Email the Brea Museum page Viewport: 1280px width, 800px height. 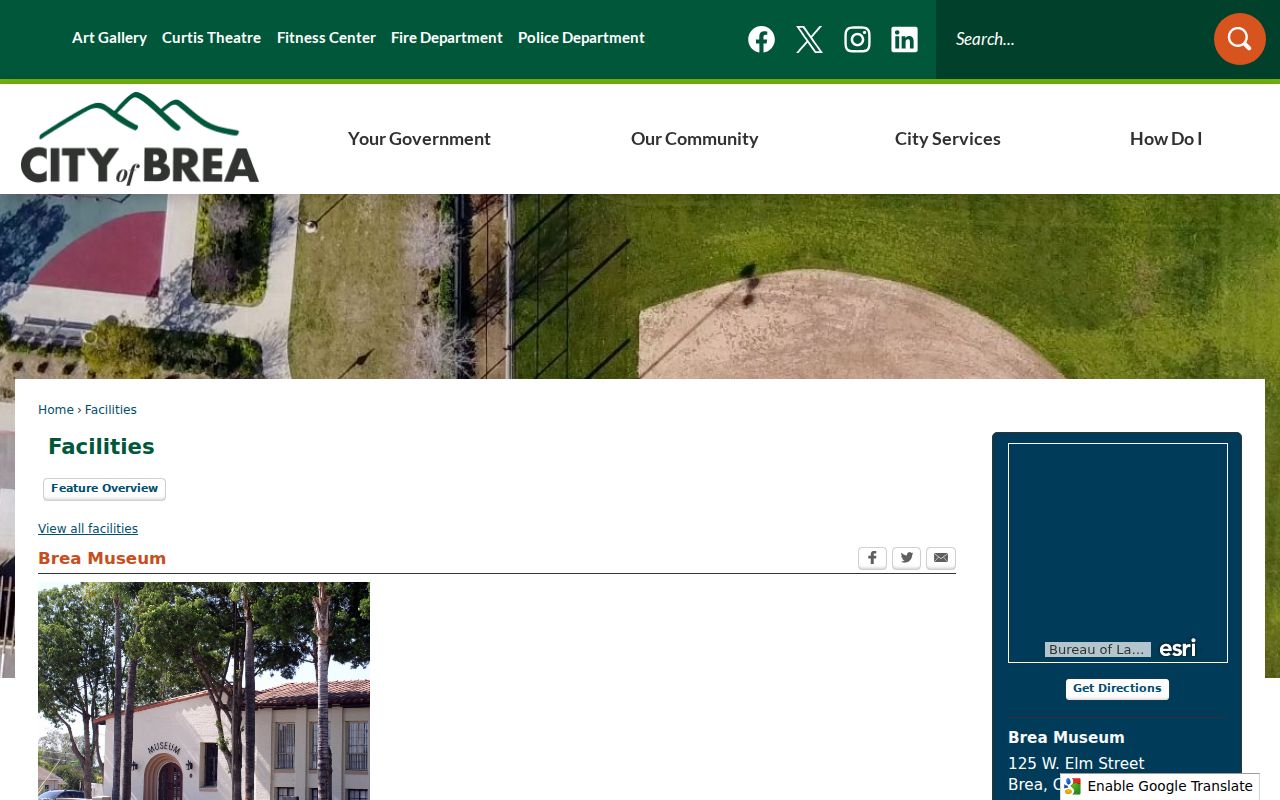pyautogui.click(x=941, y=558)
